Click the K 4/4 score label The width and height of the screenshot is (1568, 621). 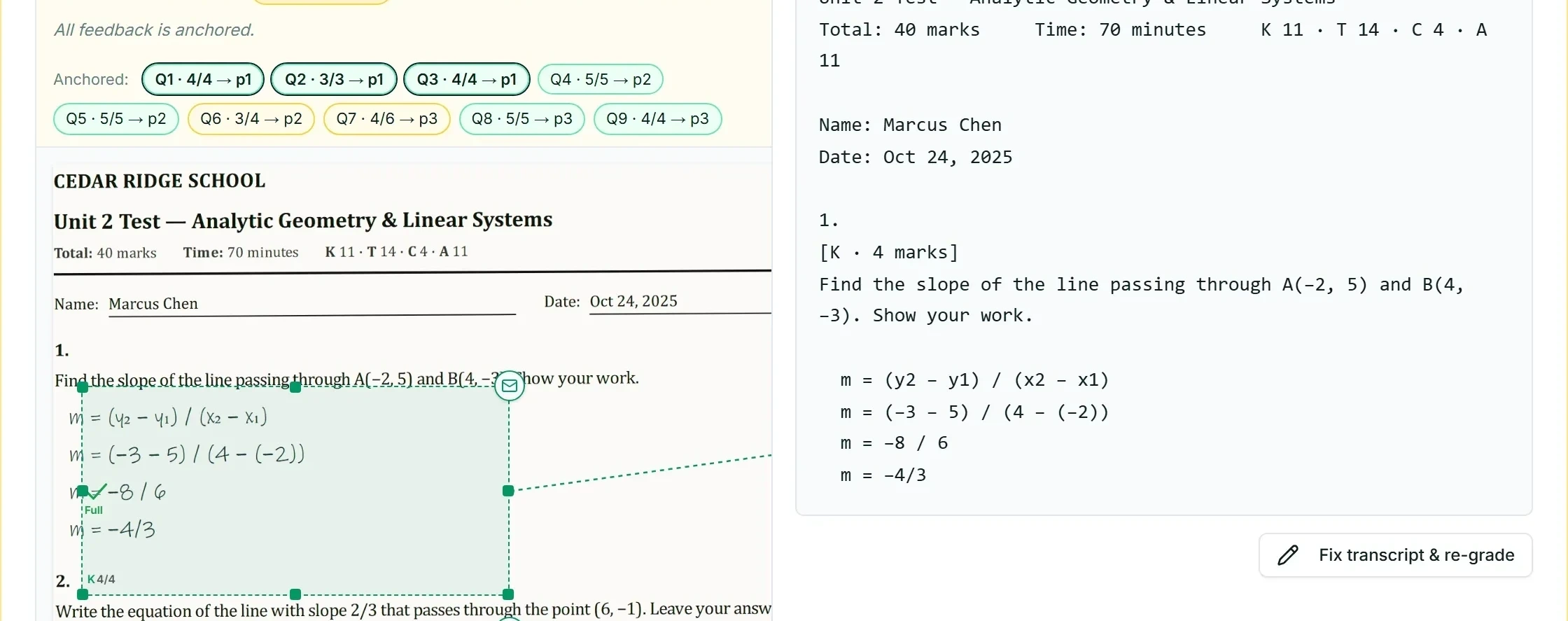(101, 579)
